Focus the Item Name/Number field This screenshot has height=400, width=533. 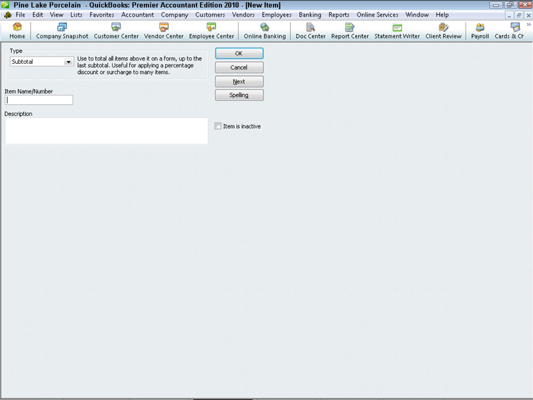39,100
